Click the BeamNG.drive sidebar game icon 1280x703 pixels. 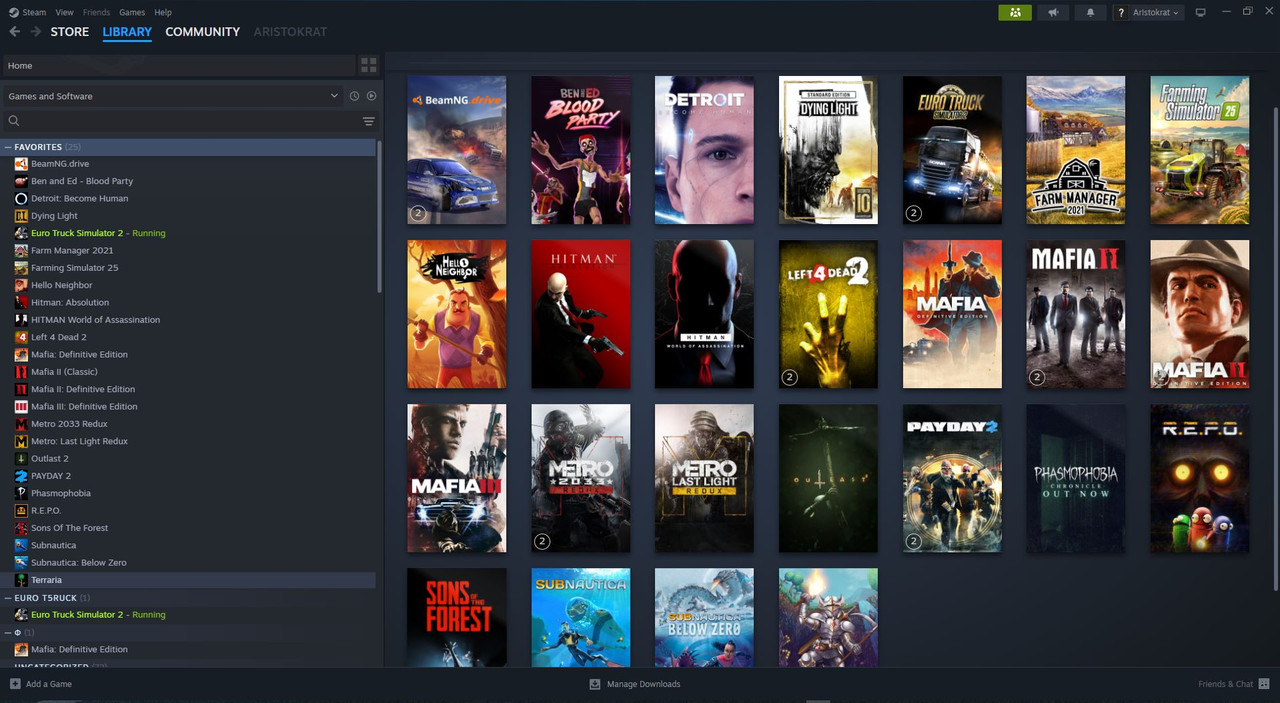[21, 164]
